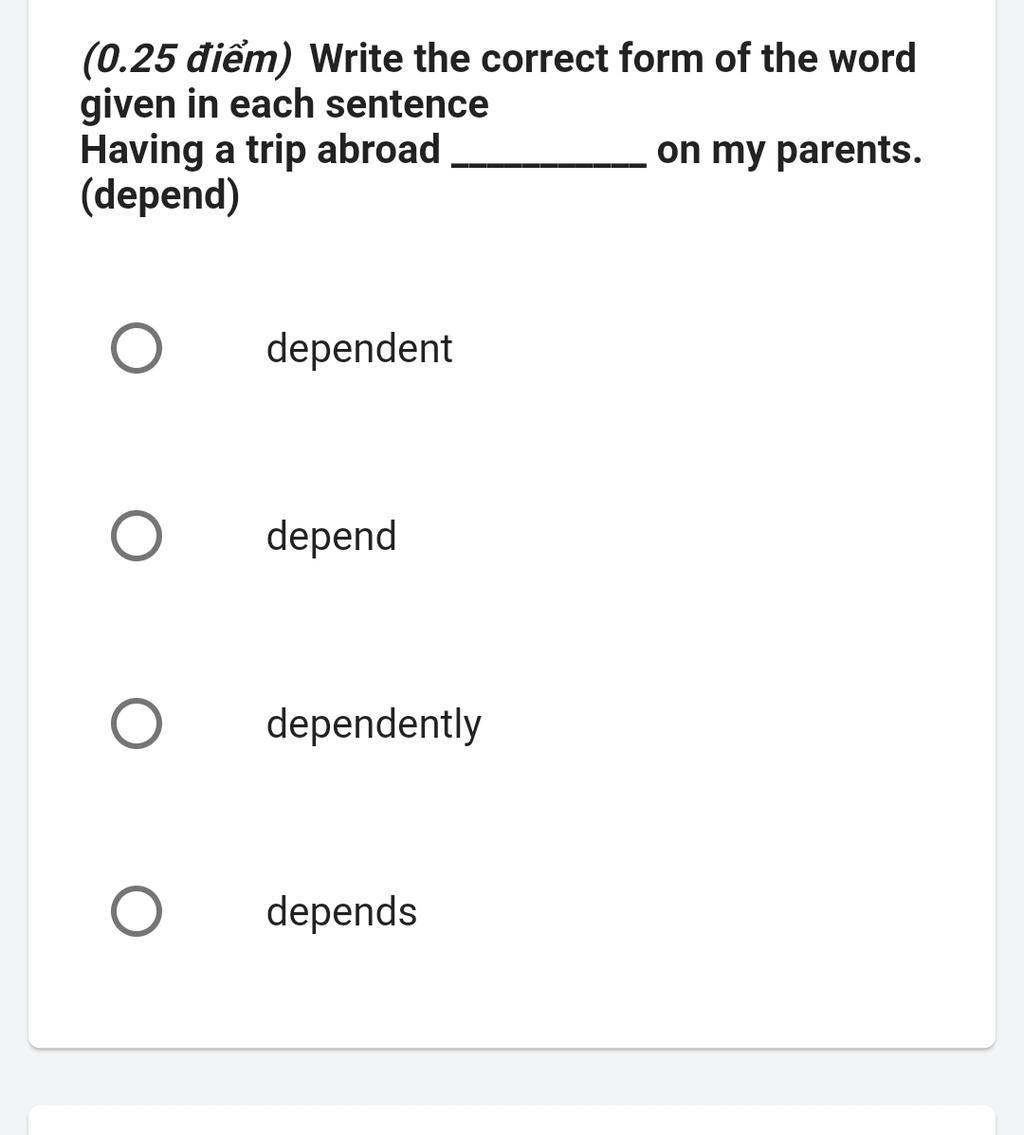Viewport: 1024px width, 1135px height.
Task: Mark the "dependently" radio circle
Action: pos(136,723)
